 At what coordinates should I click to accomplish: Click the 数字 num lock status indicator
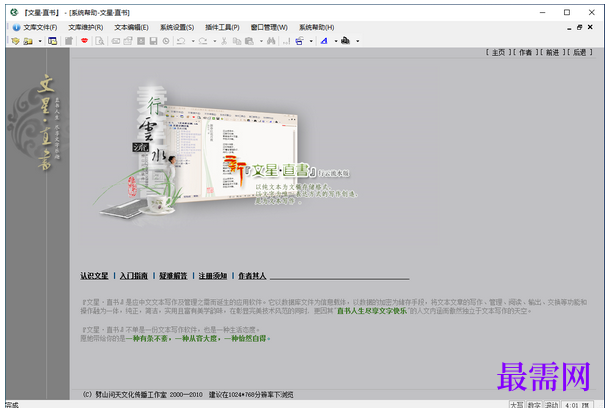pyautogui.click(x=534, y=405)
